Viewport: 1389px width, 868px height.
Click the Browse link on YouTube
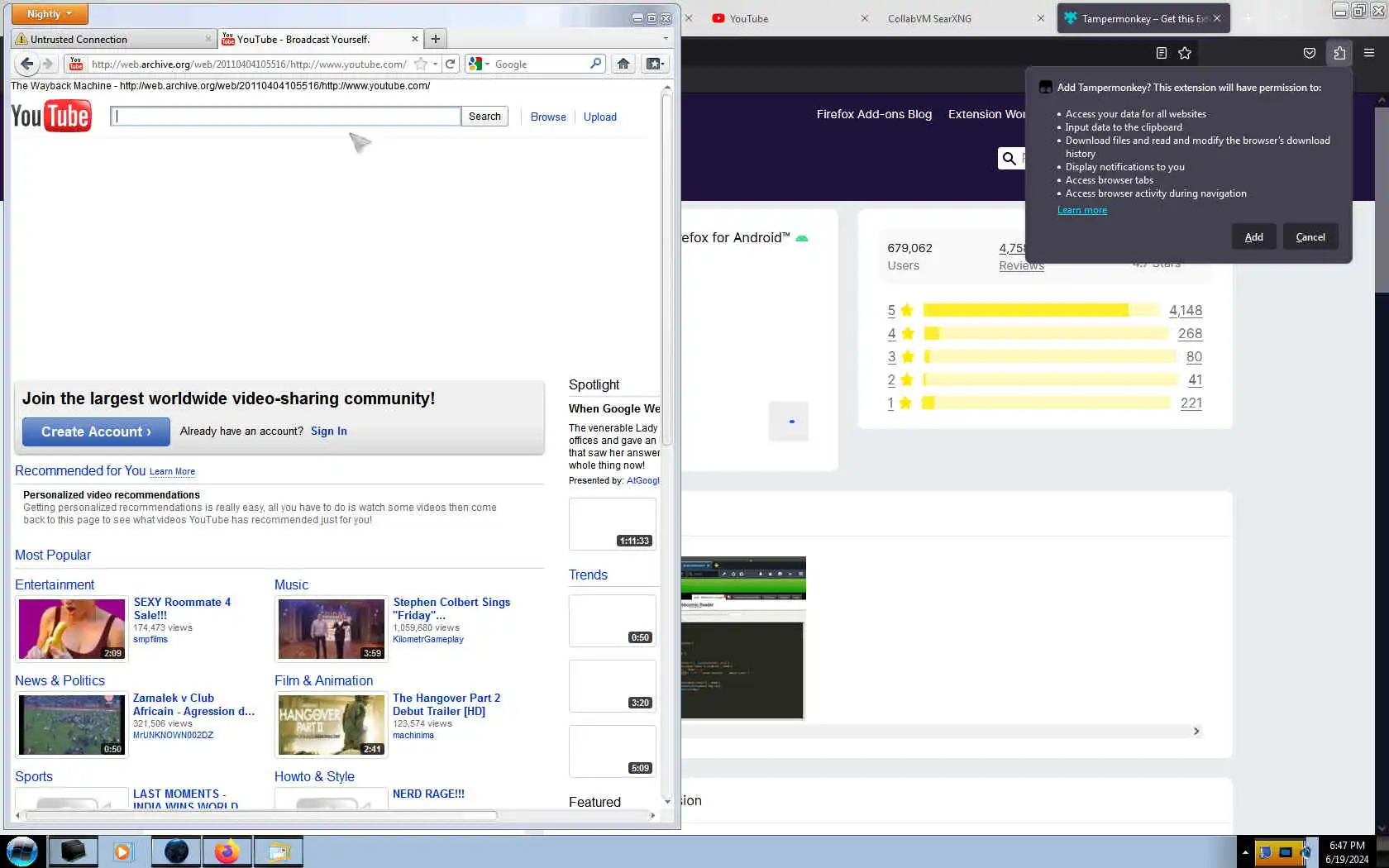pos(548,117)
